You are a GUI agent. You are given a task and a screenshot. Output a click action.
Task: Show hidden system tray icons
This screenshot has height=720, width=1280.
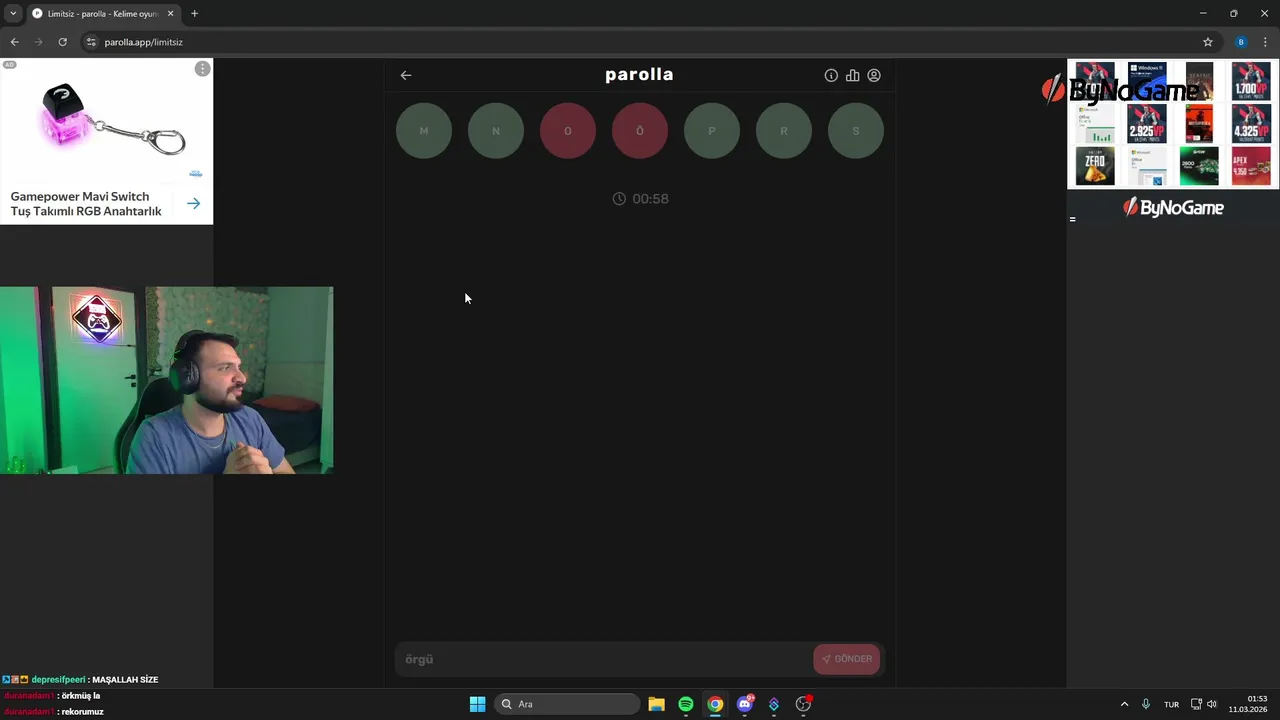[1124, 704]
